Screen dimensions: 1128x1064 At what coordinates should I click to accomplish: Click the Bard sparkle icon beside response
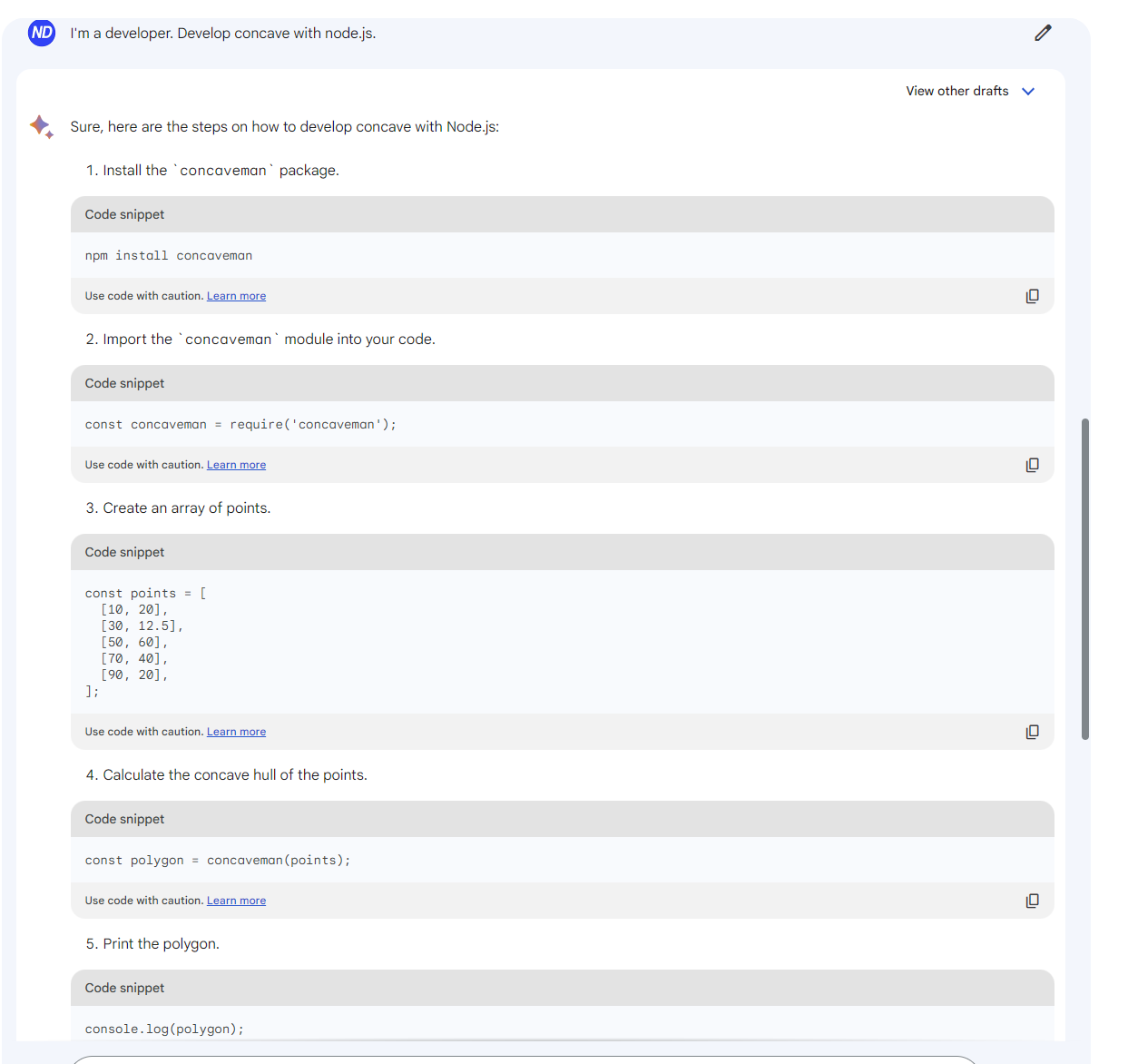click(x=42, y=126)
